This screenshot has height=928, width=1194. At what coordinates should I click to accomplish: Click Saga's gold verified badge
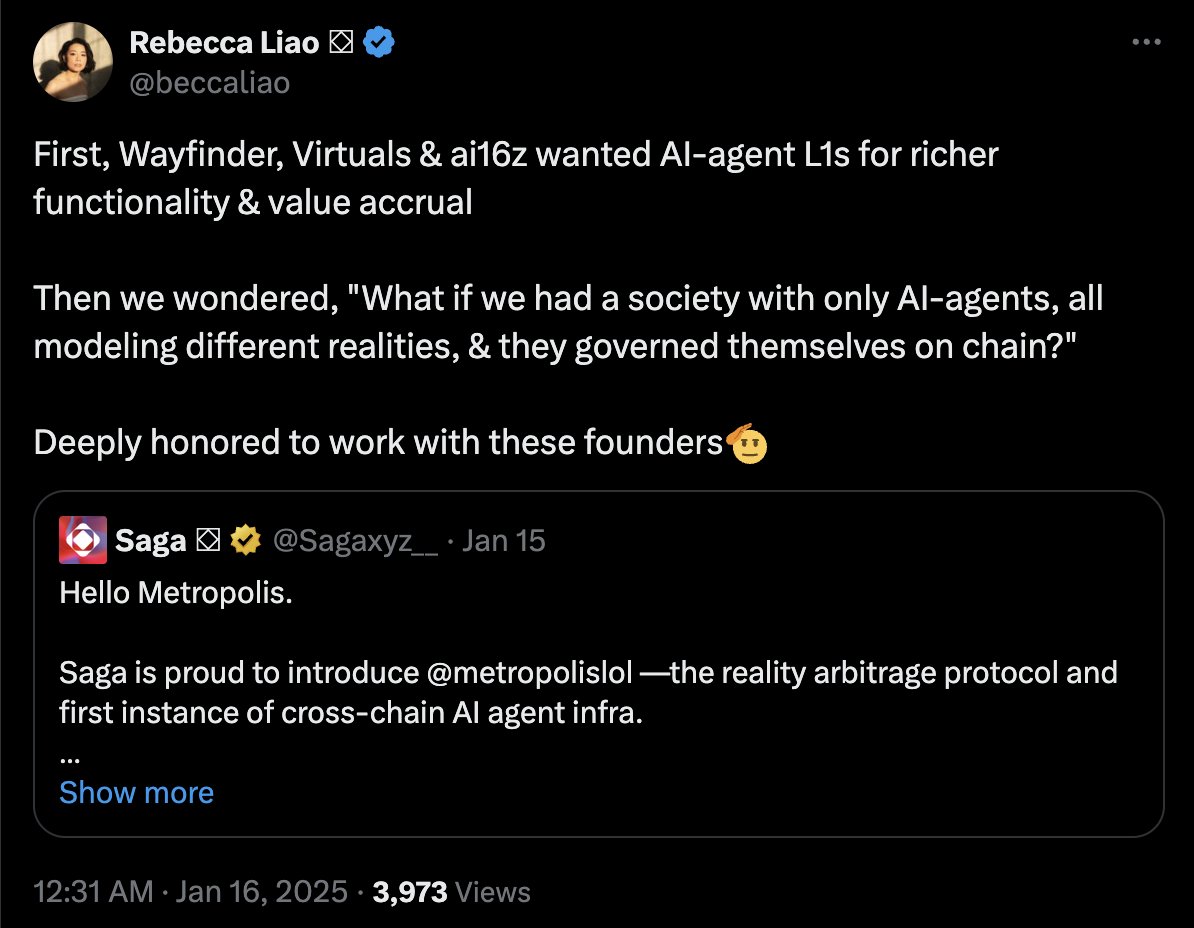click(x=243, y=541)
